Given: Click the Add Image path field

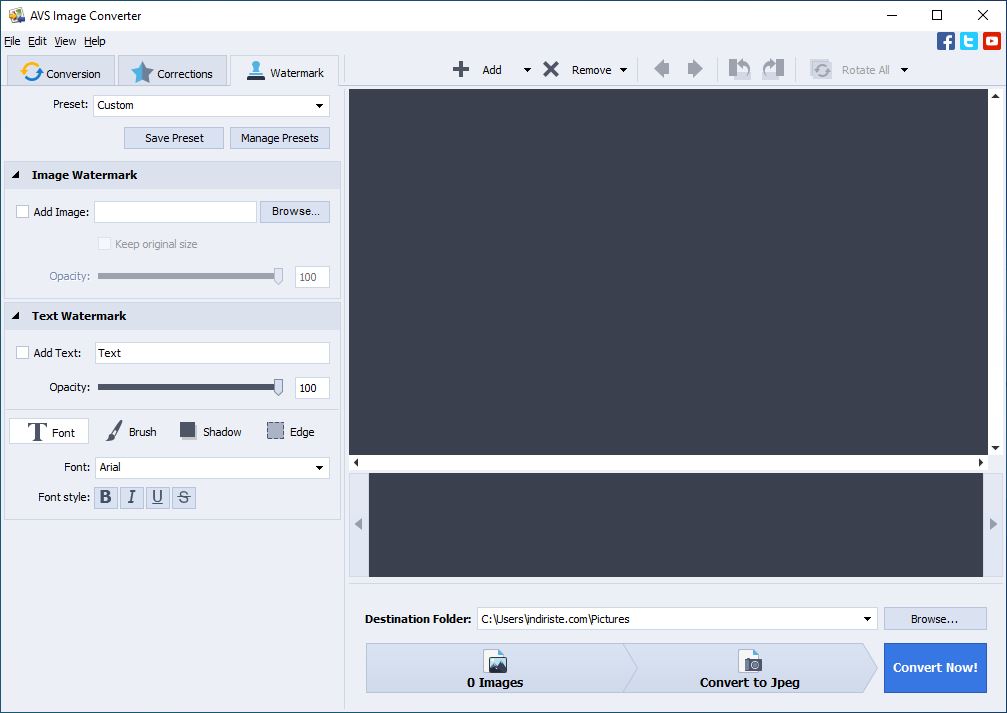Looking at the screenshot, I should pyautogui.click(x=175, y=211).
